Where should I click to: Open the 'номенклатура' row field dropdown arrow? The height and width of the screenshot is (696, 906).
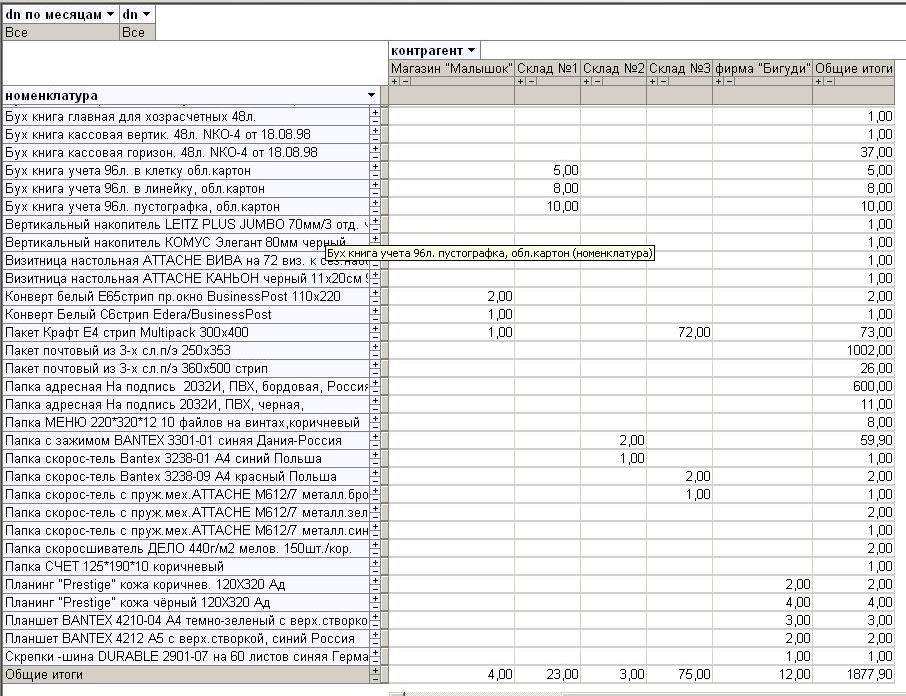372,95
